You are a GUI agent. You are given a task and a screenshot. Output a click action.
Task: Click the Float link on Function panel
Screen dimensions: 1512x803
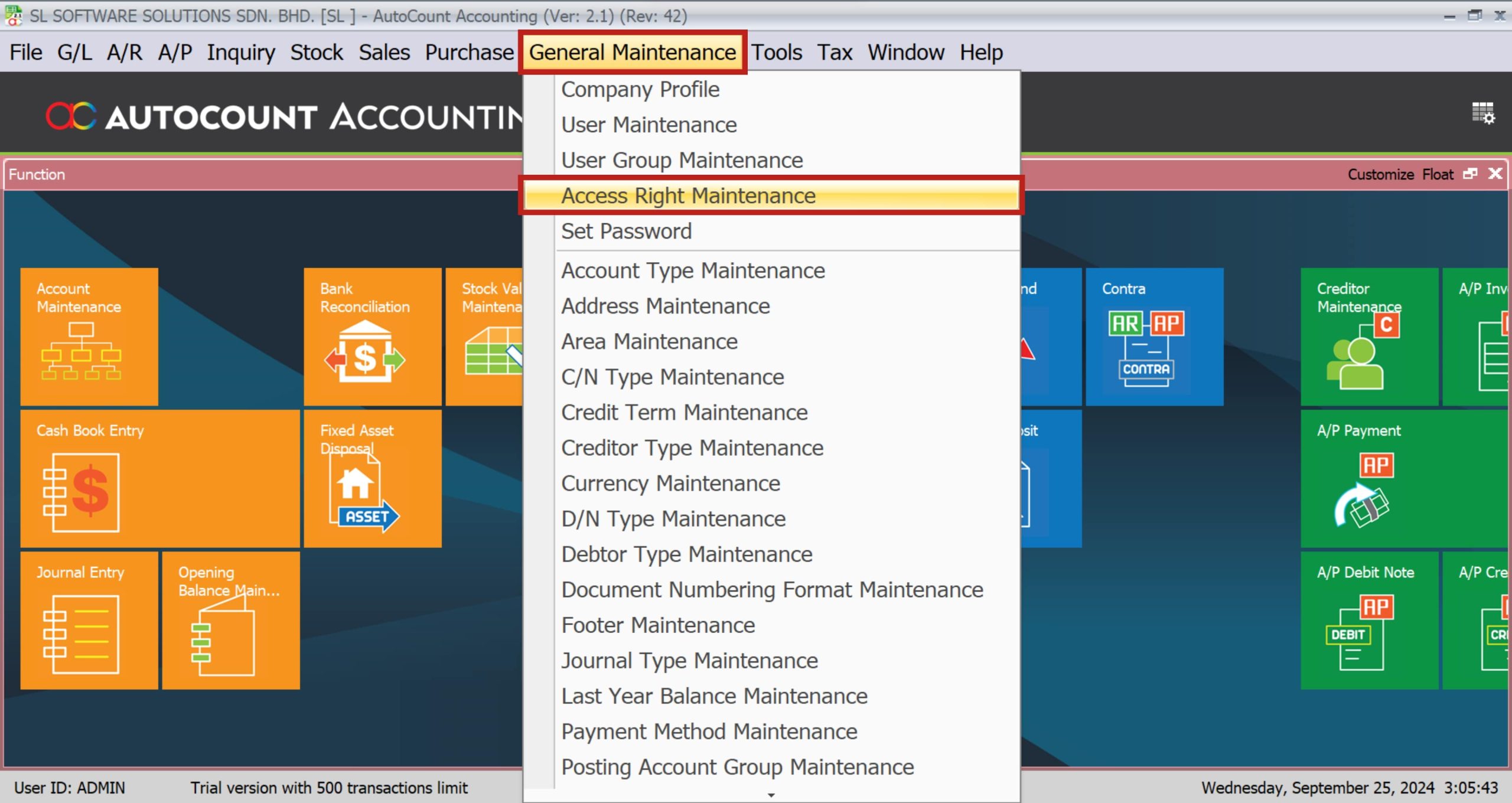point(1437,174)
